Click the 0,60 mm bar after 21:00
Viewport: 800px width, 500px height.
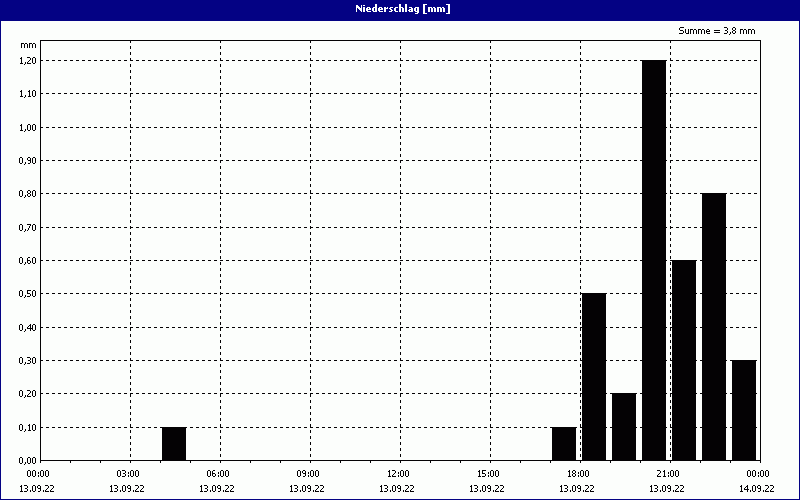[x=684, y=360]
